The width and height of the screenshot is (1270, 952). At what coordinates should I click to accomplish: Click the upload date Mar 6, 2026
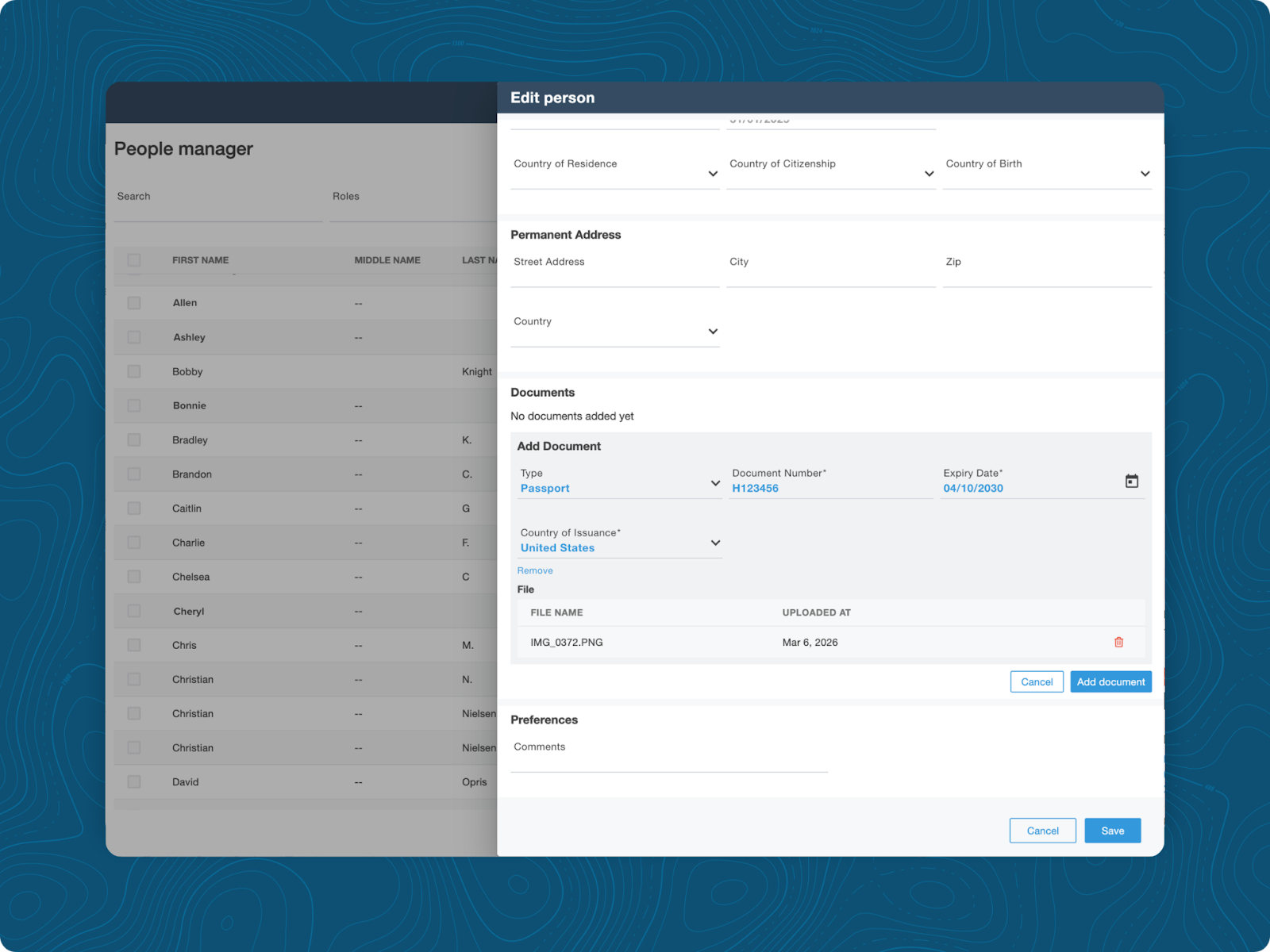(x=810, y=643)
